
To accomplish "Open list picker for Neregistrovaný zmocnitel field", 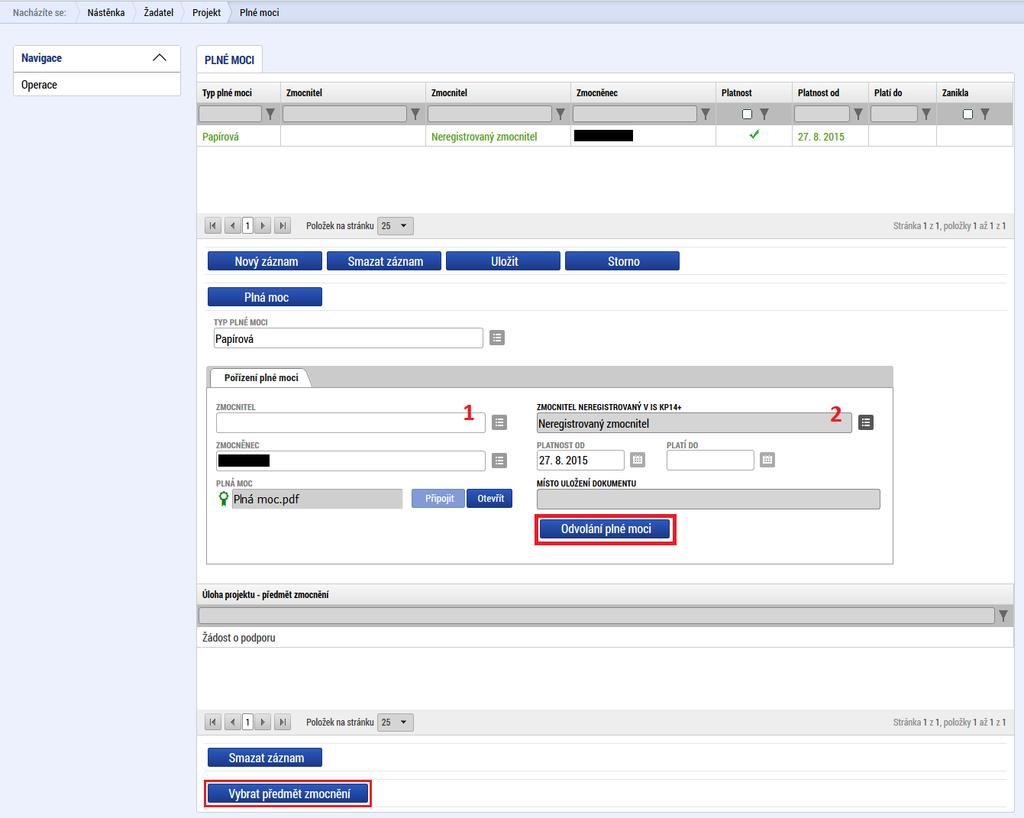I will (866, 422).
